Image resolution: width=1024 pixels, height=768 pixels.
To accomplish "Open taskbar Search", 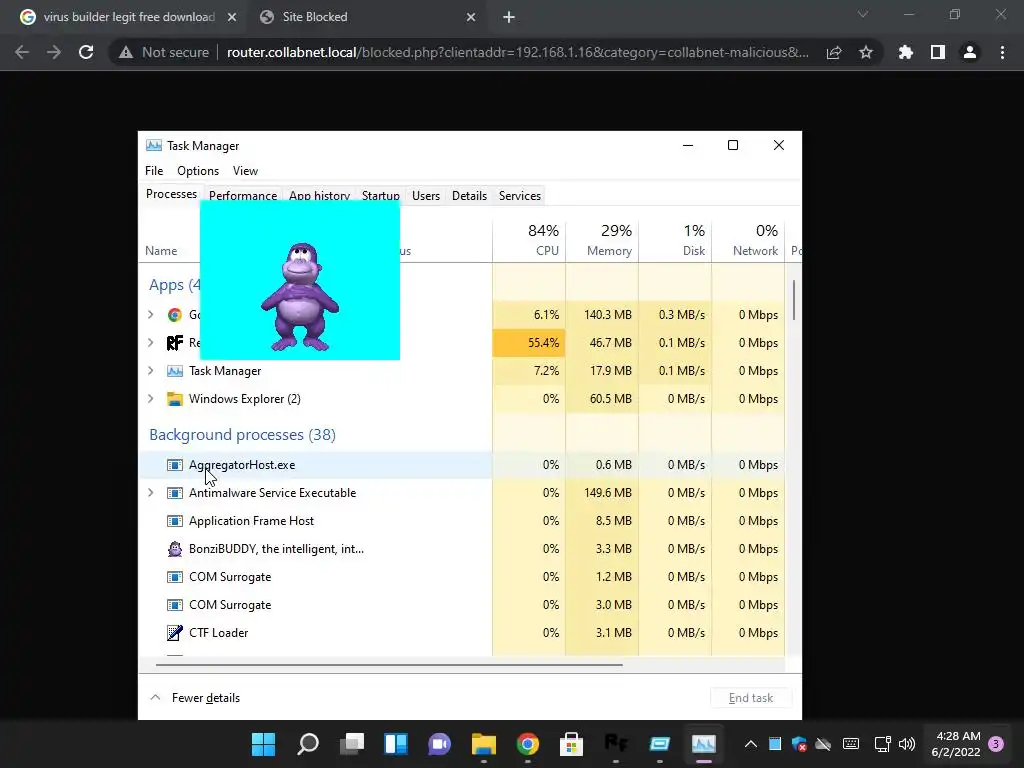I will coord(308,744).
